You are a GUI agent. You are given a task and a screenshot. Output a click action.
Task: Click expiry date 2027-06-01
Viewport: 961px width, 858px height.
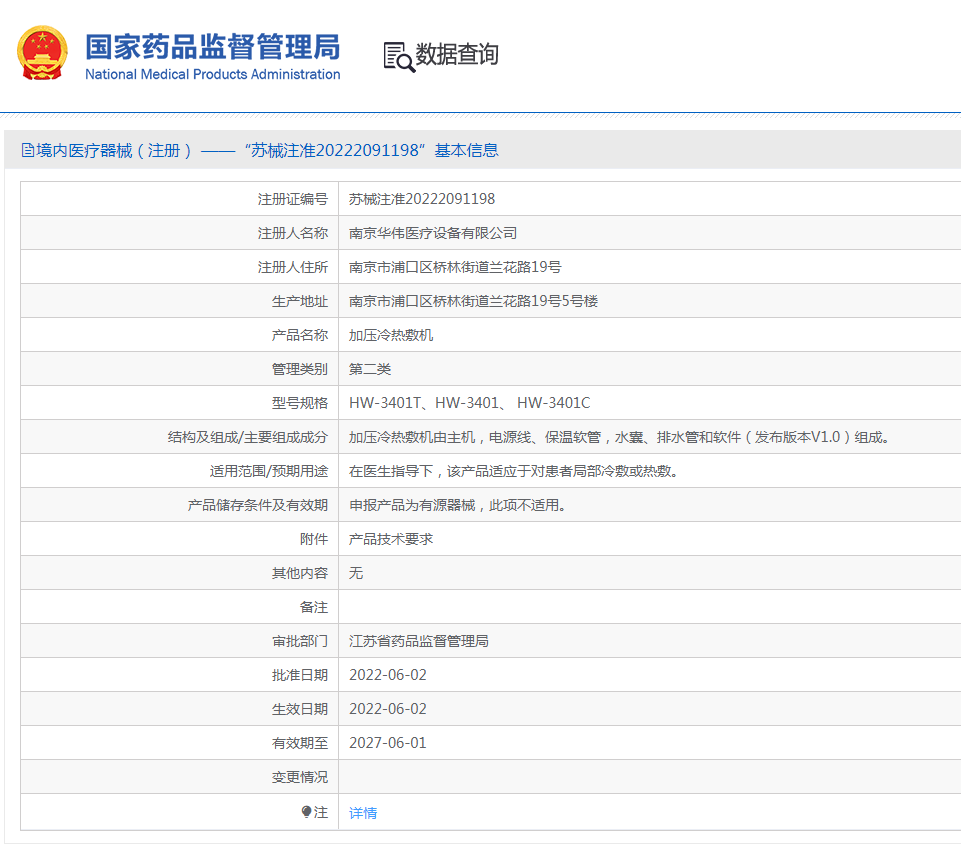tap(388, 743)
